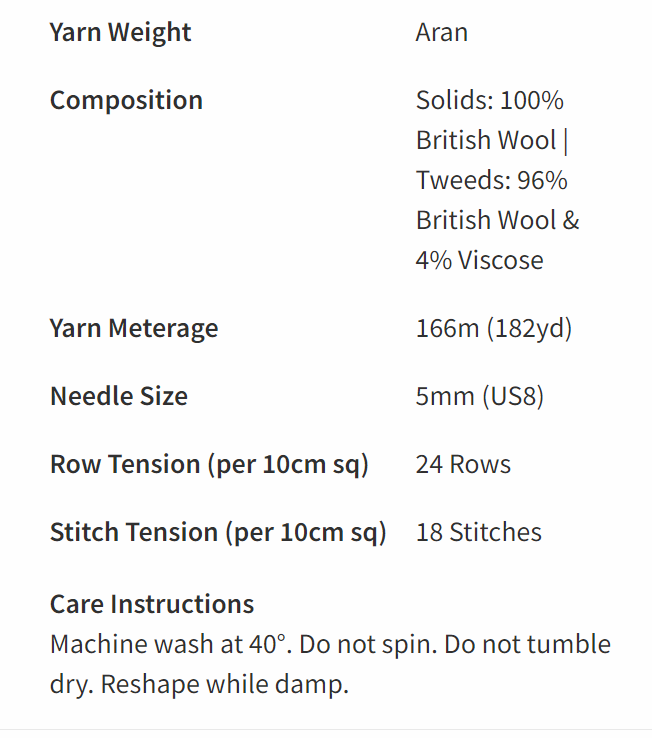Image resolution: width=652 pixels, height=738 pixels.
Task: Click the Row Tension label
Action: (x=209, y=465)
